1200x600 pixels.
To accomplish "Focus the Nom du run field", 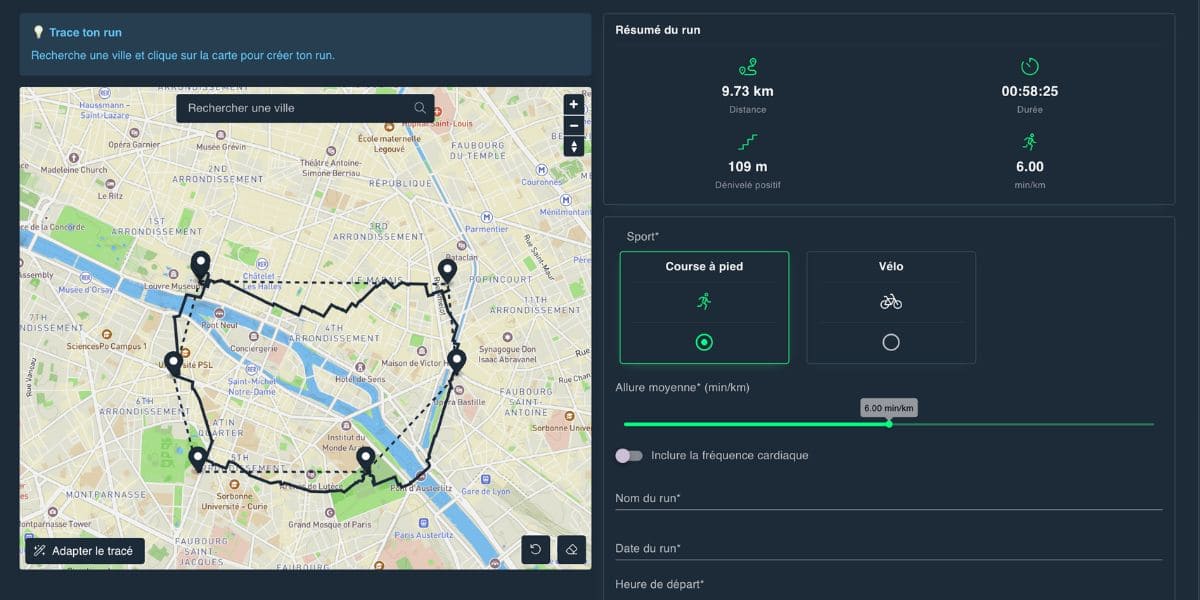I will click(x=889, y=498).
